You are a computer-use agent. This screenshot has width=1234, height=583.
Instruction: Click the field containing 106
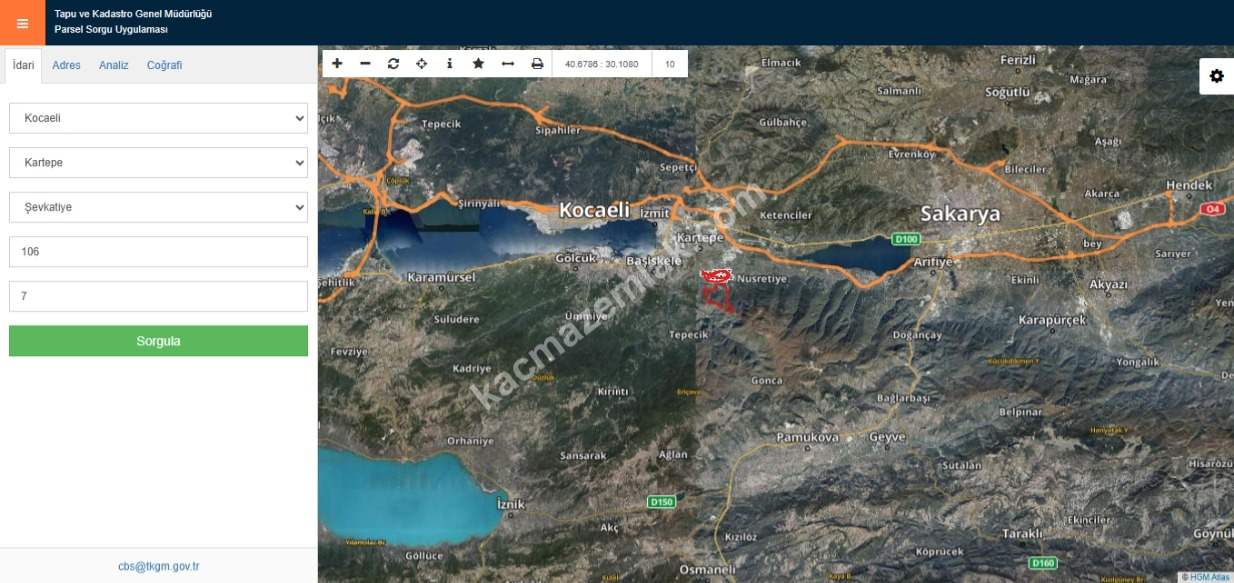pos(158,252)
